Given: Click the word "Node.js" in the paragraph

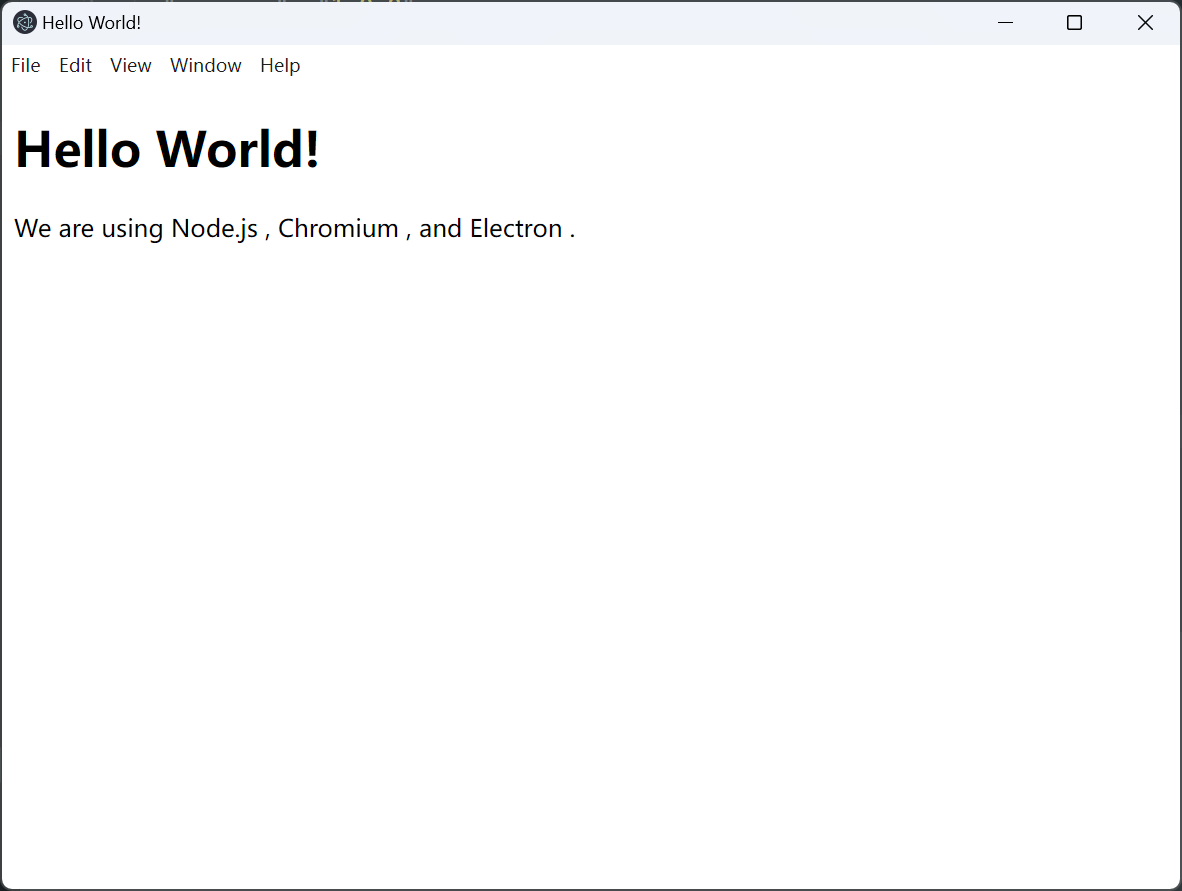Looking at the screenshot, I should coord(214,228).
